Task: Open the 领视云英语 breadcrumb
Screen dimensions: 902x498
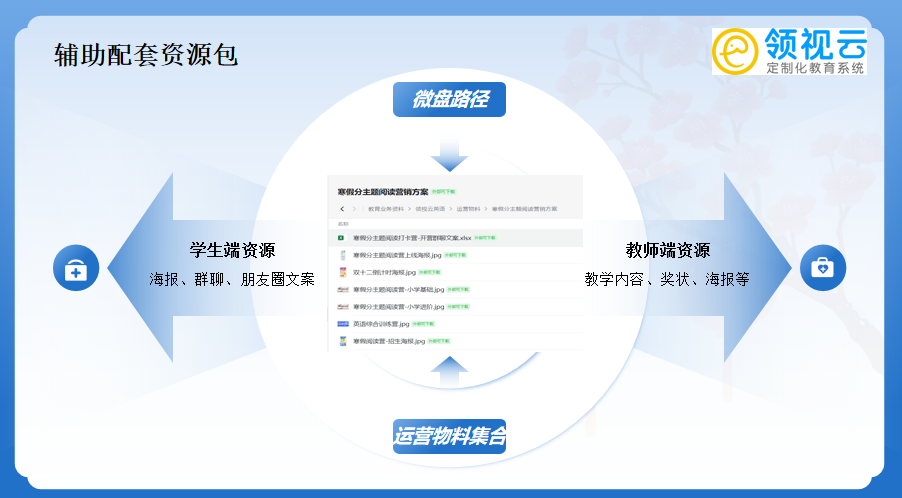Action: [x=430, y=209]
